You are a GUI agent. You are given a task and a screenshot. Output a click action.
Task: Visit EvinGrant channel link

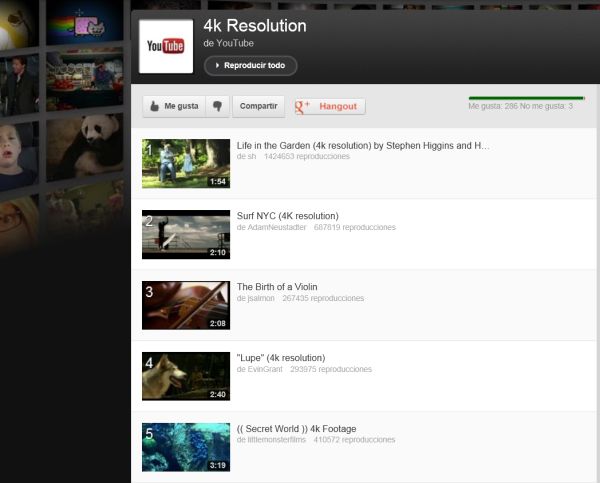coord(265,369)
